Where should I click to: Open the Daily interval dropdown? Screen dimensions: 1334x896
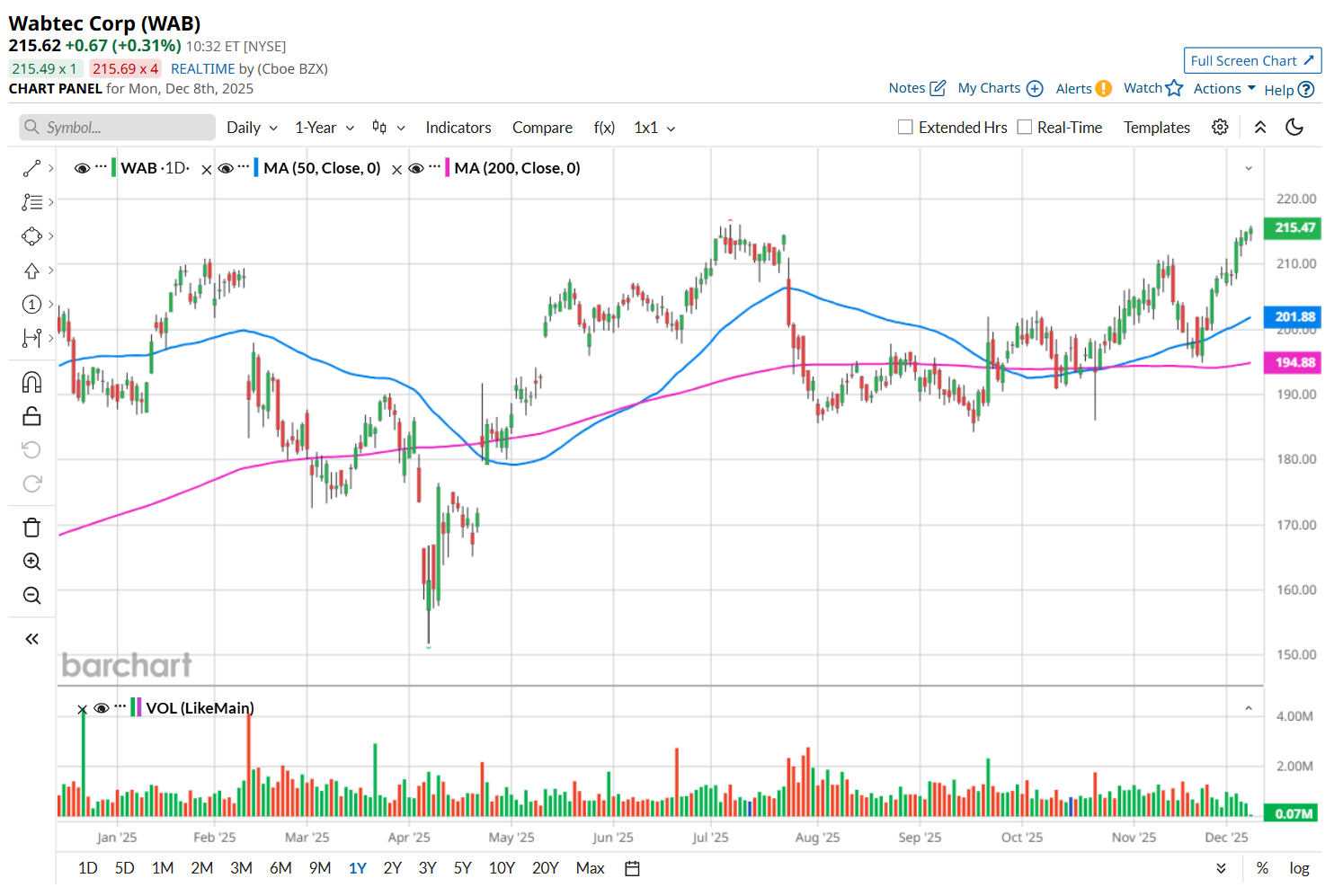tap(252, 128)
